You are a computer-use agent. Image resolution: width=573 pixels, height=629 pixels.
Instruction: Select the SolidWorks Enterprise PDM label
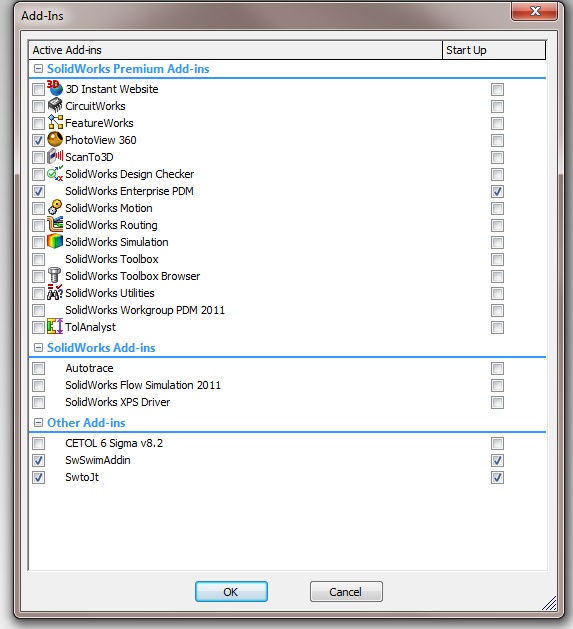click(x=129, y=191)
